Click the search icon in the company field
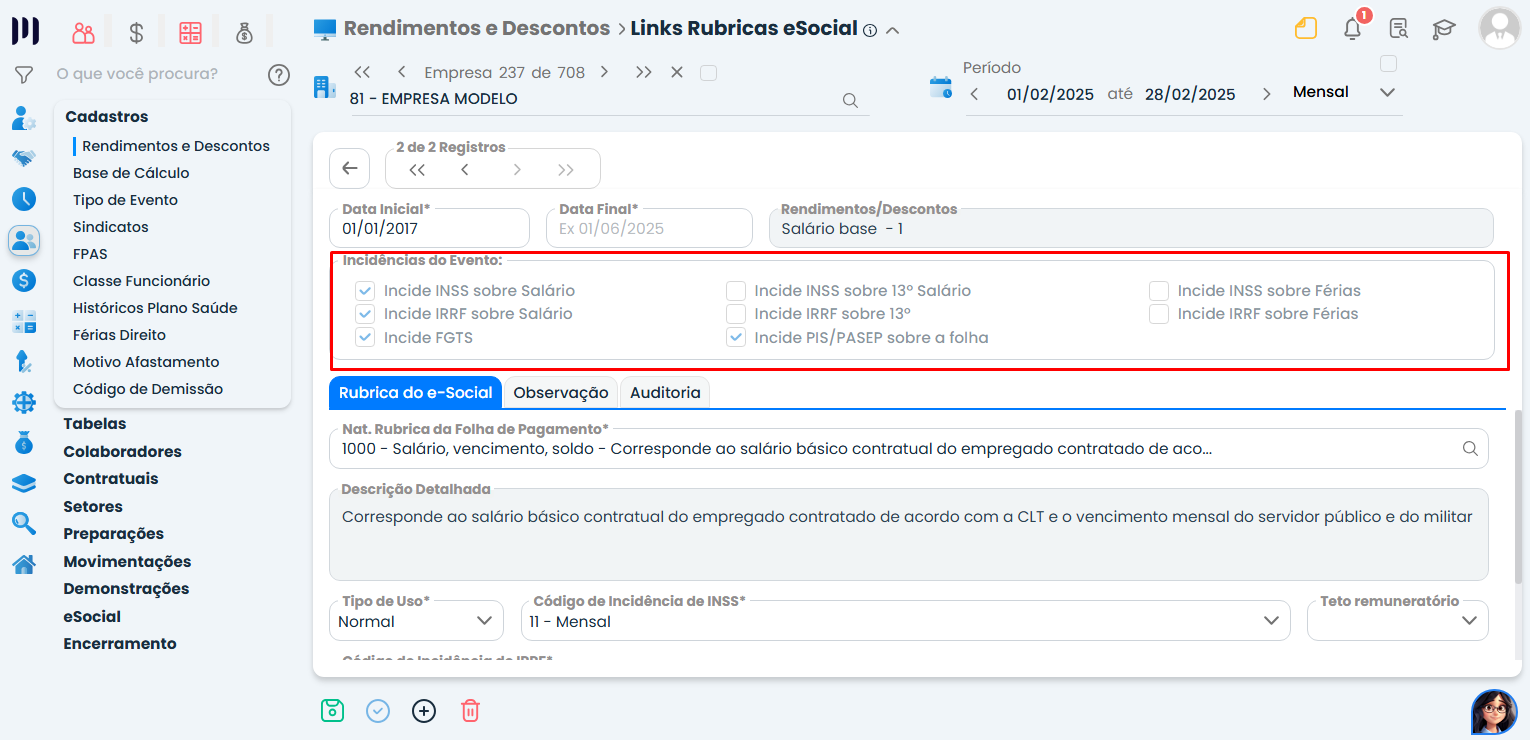The height and width of the screenshot is (740, 1530). coord(850,100)
